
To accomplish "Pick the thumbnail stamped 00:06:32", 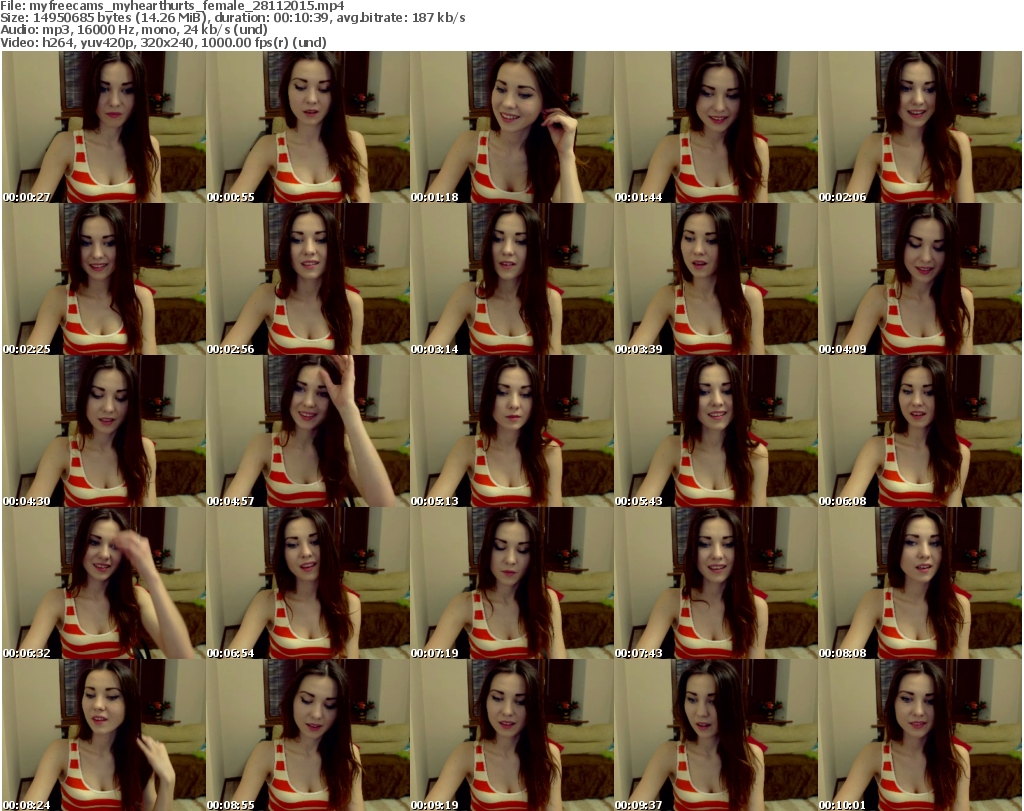I will 104,584.
